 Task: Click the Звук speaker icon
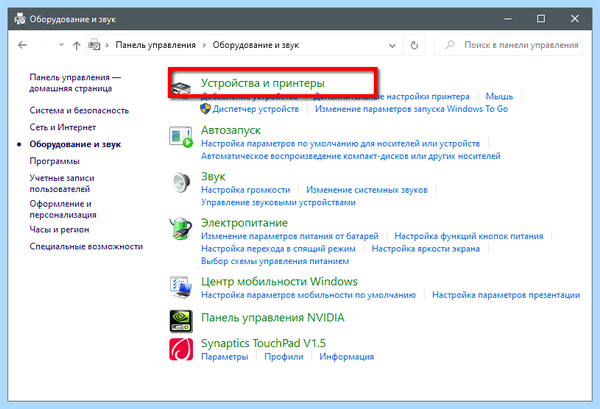point(181,182)
